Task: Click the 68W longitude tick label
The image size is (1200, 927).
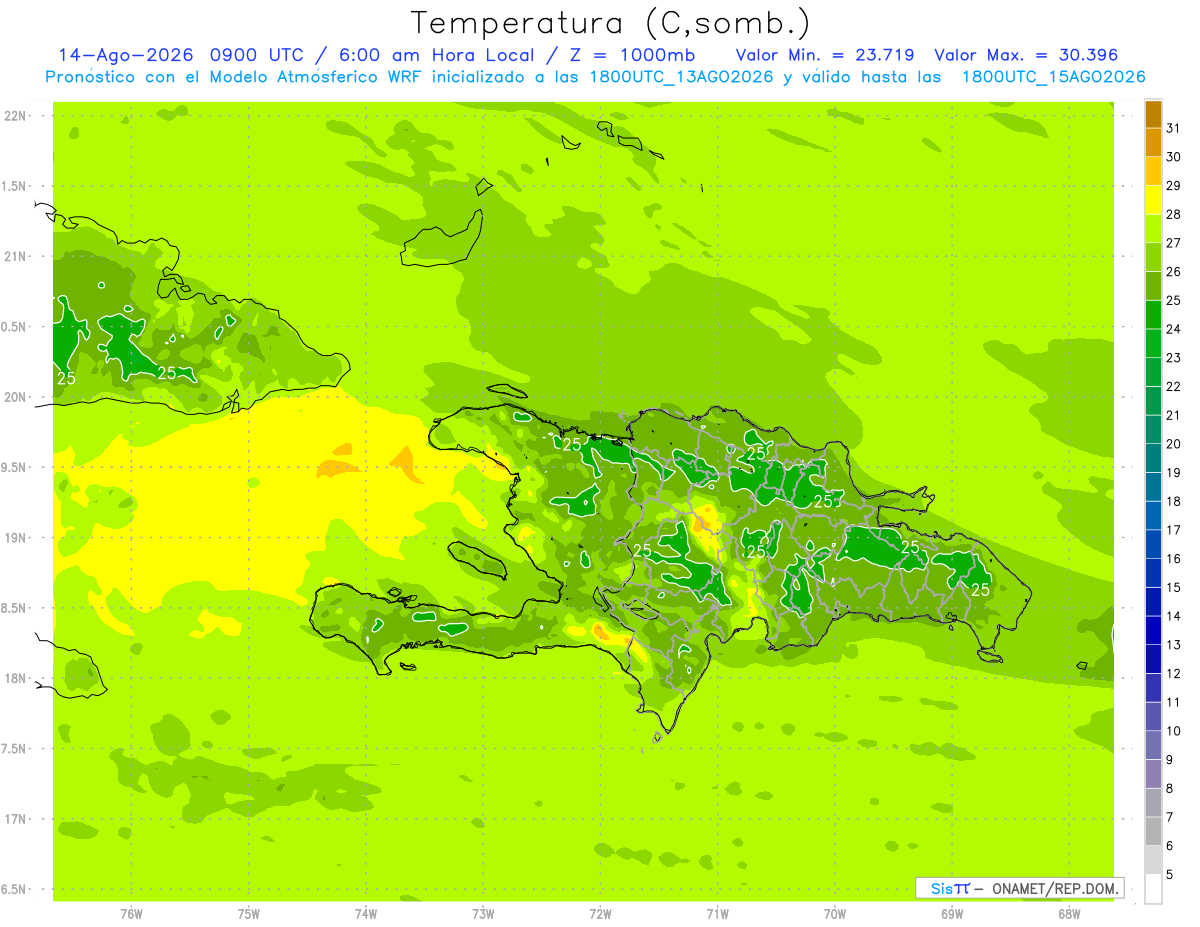Action: [1068, 914]
